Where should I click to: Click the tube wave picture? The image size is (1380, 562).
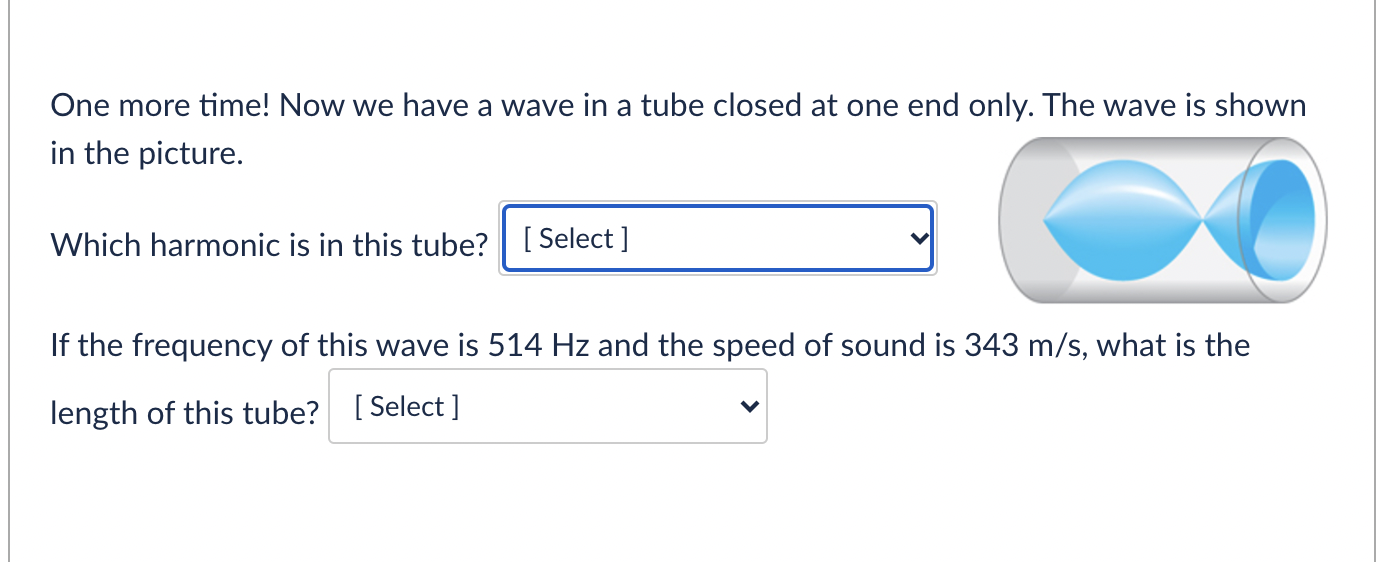(x=1163, y=219)
